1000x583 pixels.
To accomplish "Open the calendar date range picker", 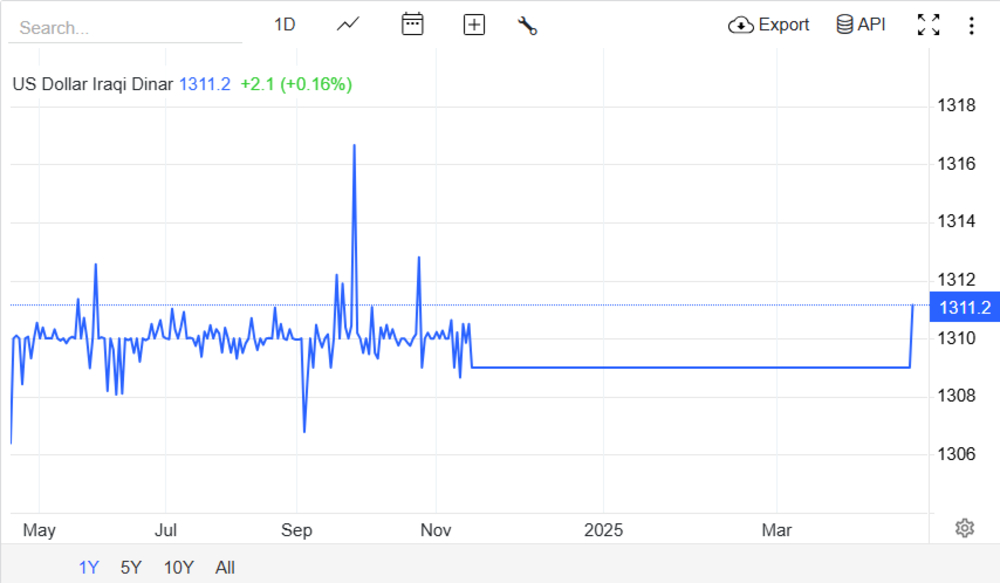I will (412, 25).
